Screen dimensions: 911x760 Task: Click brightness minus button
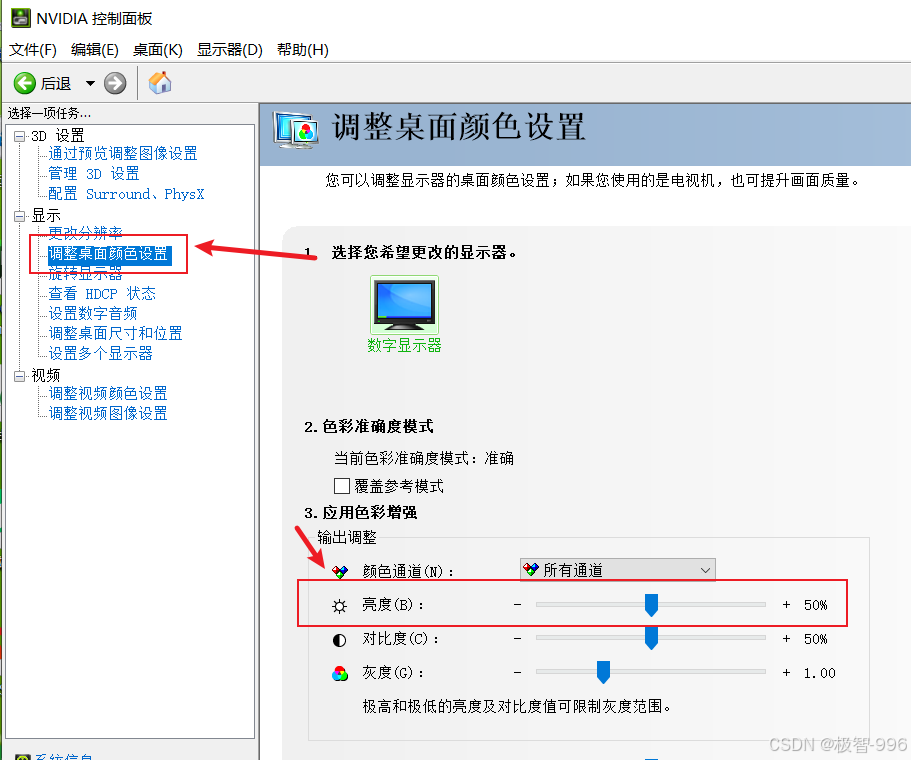point(517,605)
